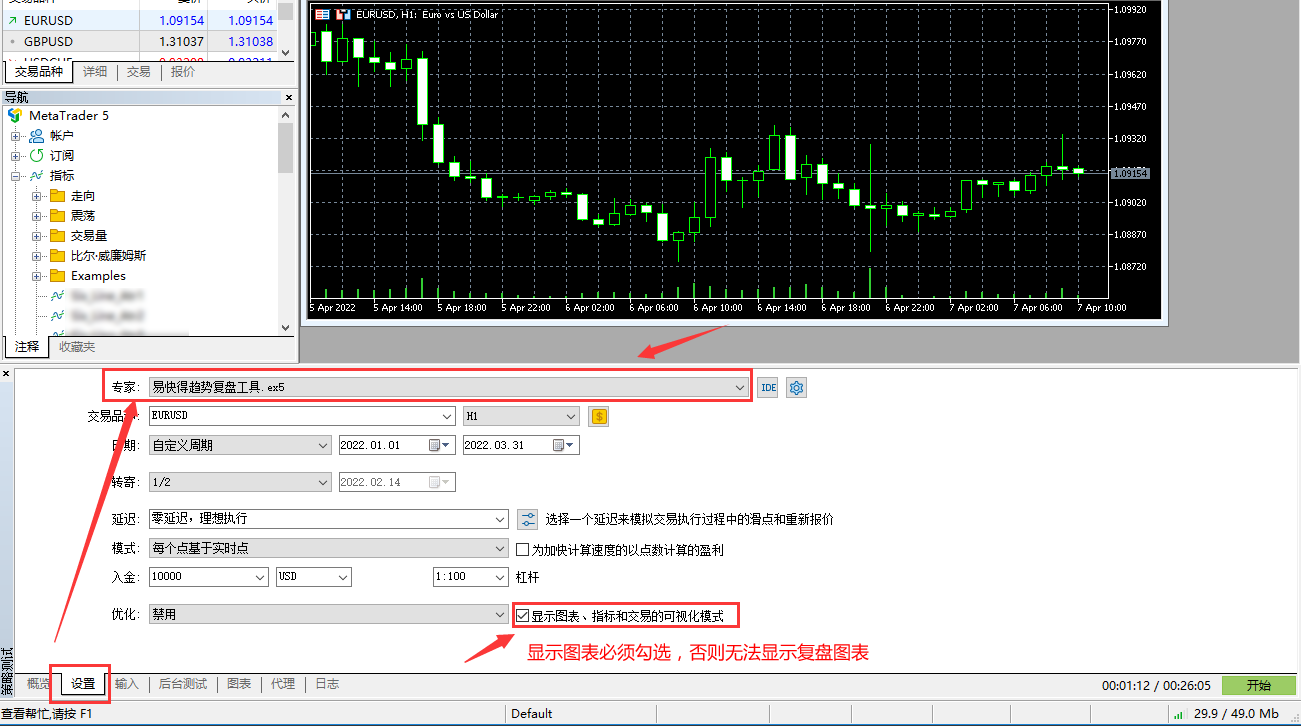Click the gold dollar symbol specification icon
Screen dimensions: 1301x726
[598, 416]
